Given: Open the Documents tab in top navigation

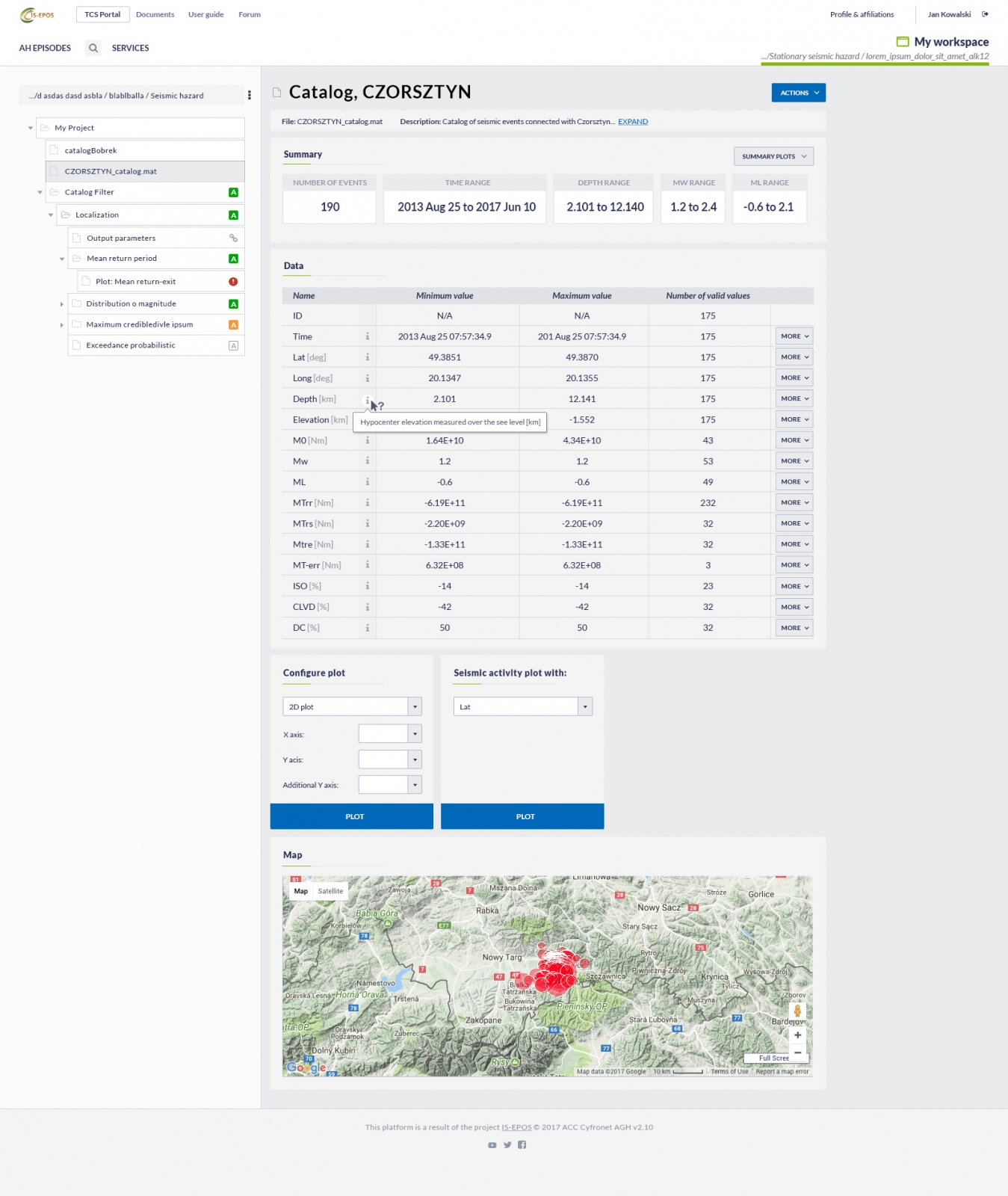Looking at the screenshot, I should click(x=155, y=14).
